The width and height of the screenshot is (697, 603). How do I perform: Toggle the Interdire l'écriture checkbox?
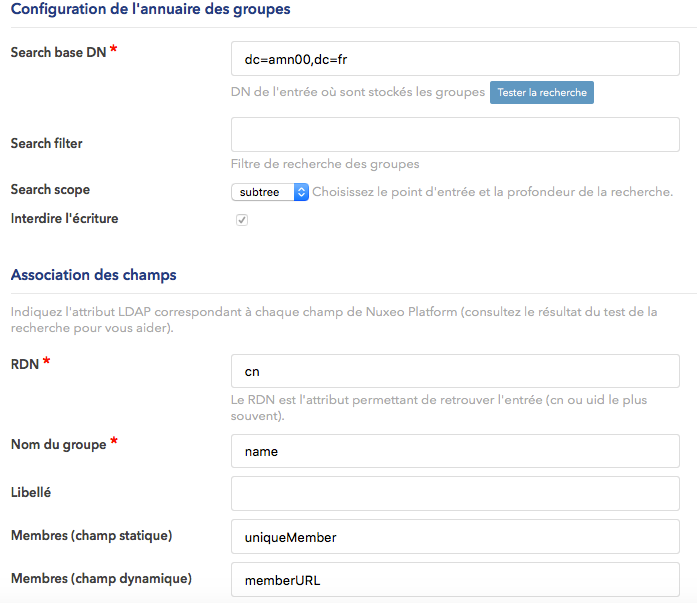pyautogui.click(x=242, y=220)
